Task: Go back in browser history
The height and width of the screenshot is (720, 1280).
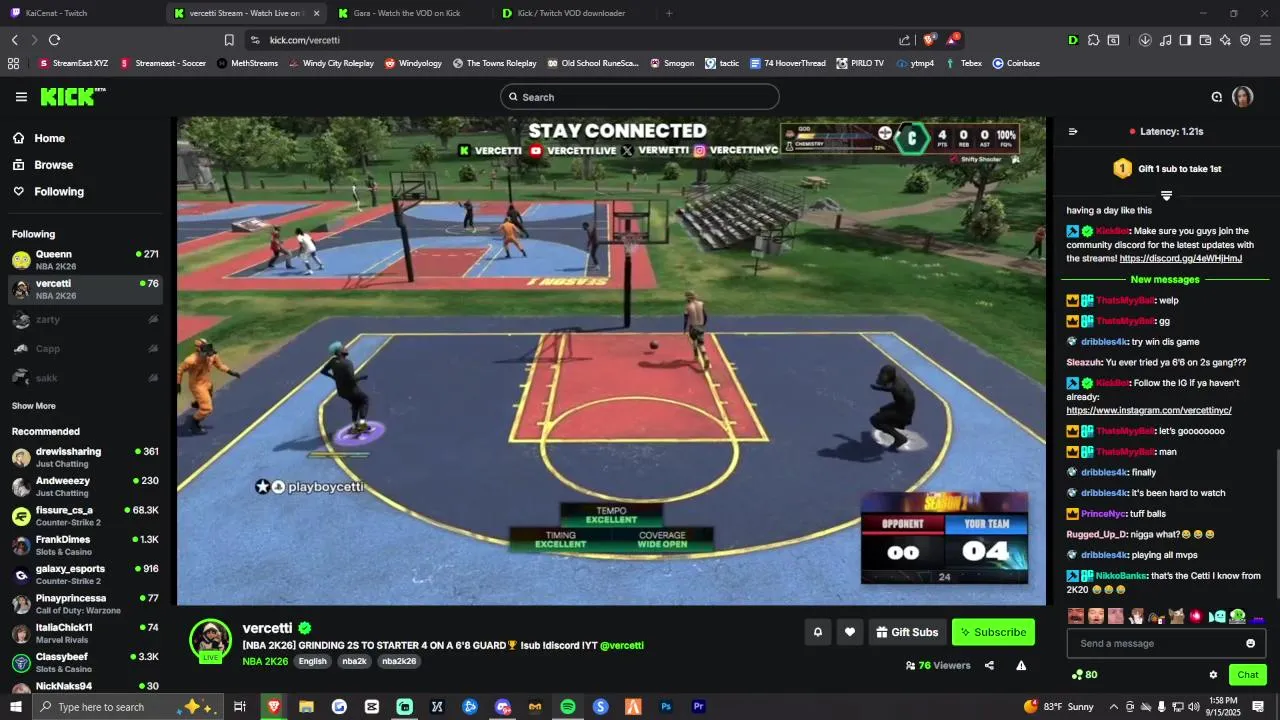Action: point(14,40)
